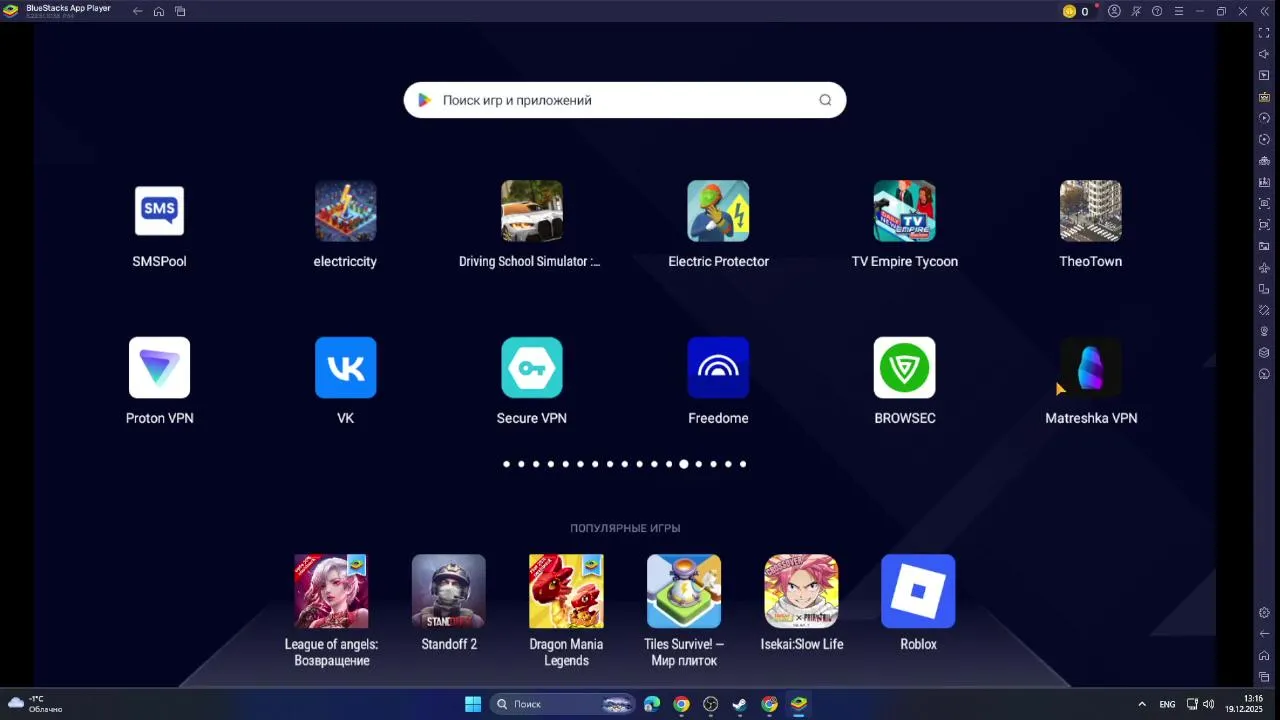1280x720 pixels.
Task: Open the BlueStacks hamburger menu
Action: pos(1178,11)
